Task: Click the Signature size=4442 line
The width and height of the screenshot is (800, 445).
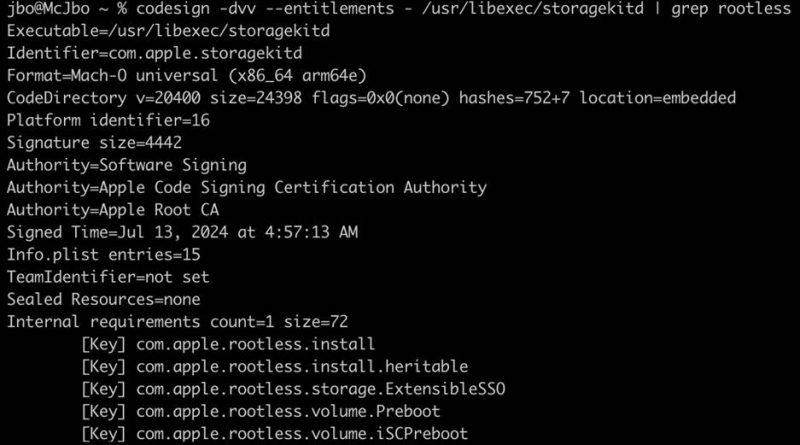Action: tap(94, 142)
